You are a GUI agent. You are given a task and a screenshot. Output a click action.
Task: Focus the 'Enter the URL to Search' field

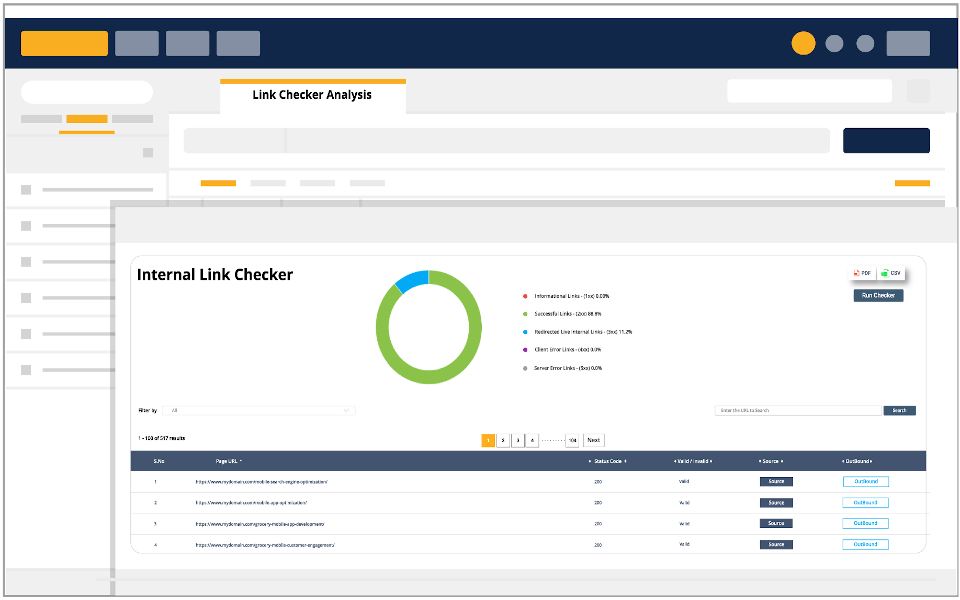(x=798, y=410)
